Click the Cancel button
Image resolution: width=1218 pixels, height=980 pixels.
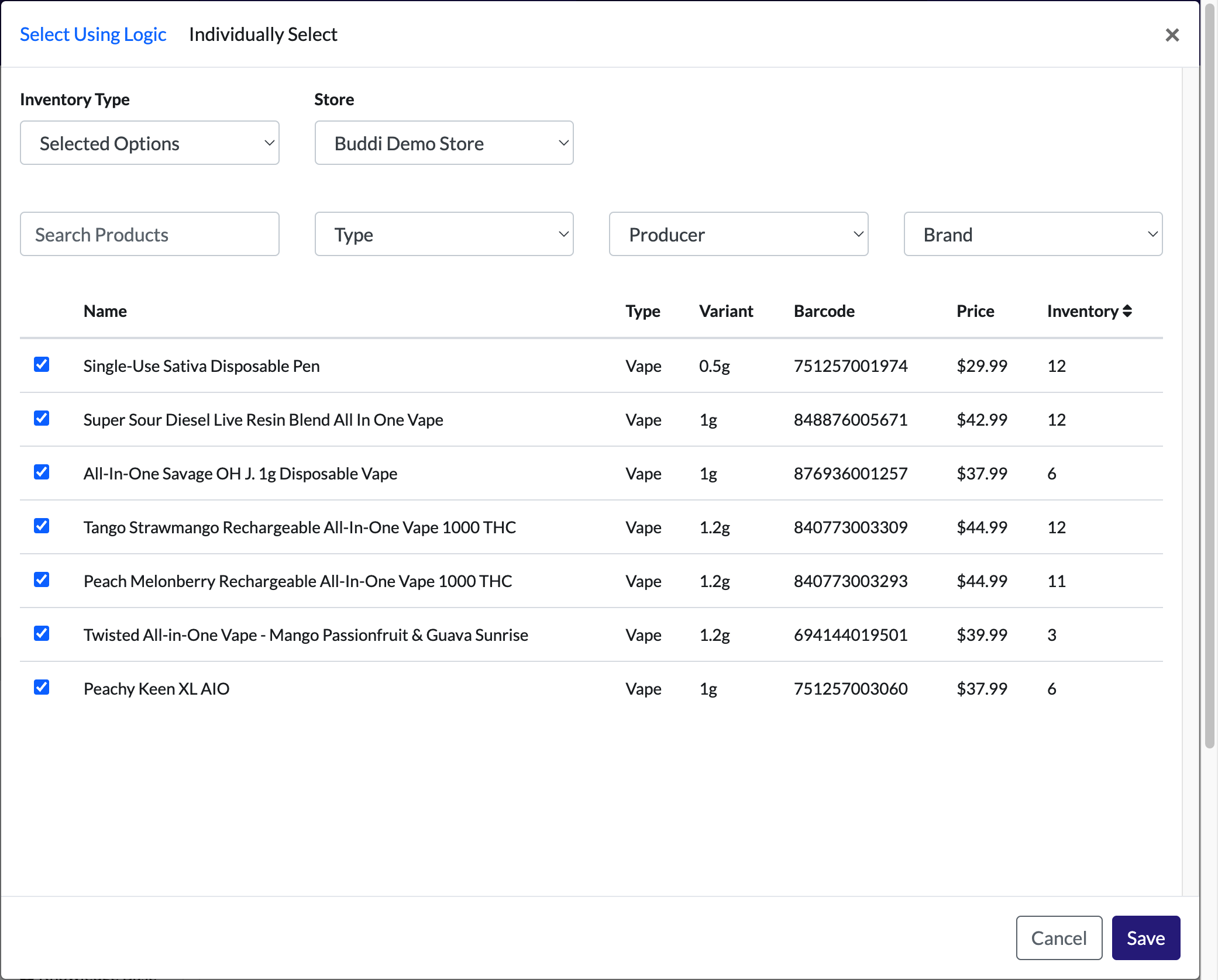point(1059,938)
